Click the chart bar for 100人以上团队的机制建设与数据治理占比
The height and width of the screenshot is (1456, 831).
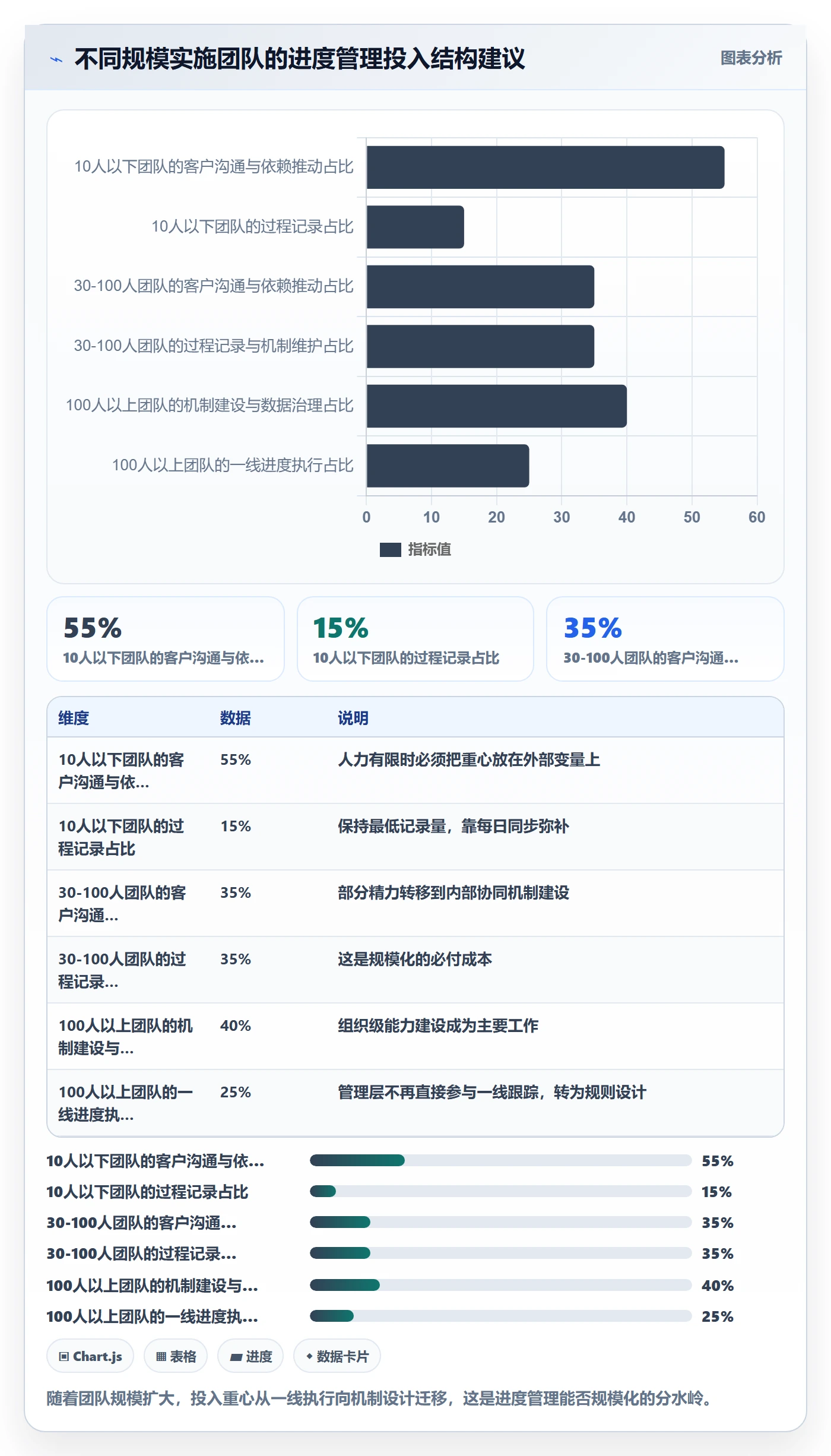(497, 406)
